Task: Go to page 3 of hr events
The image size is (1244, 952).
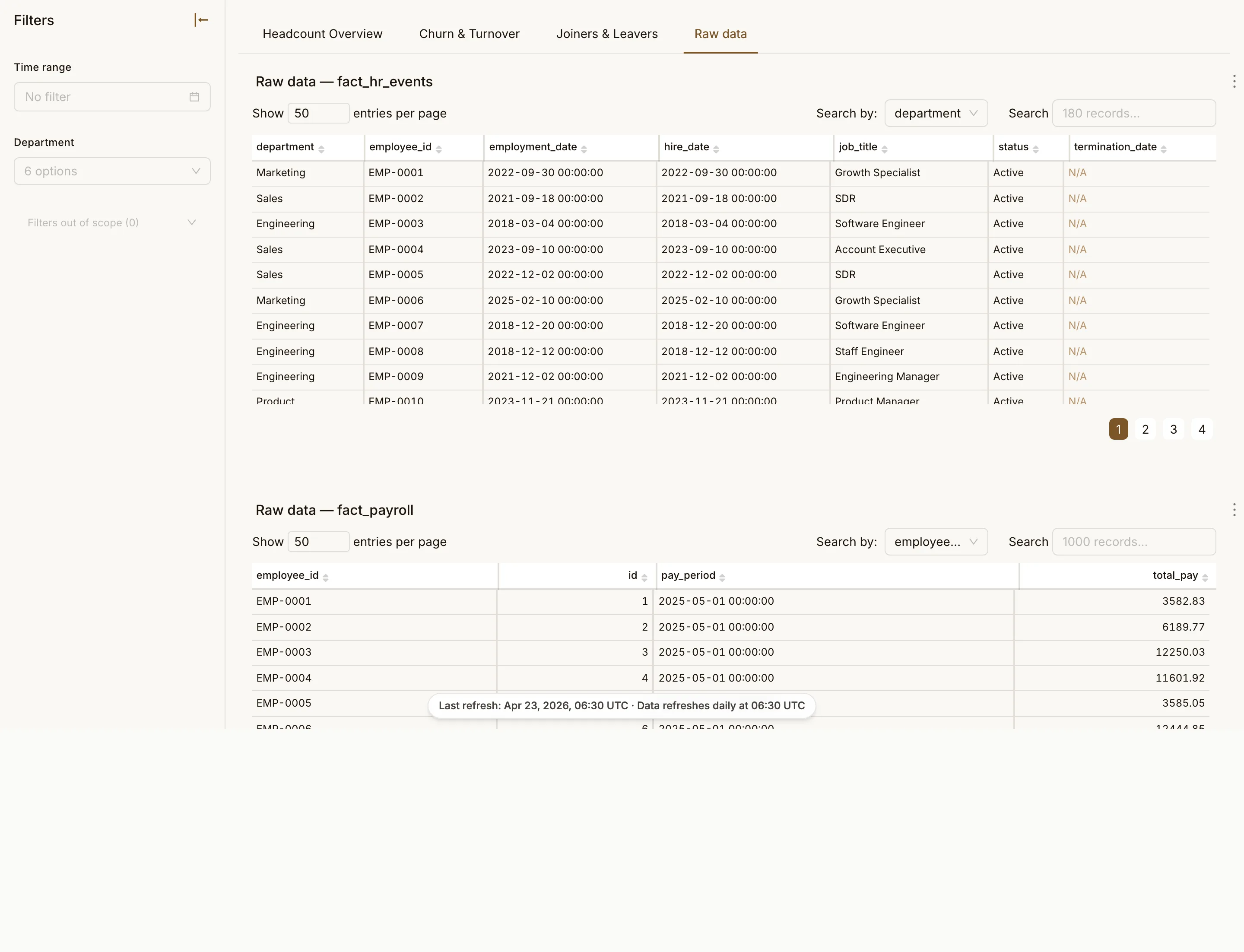Action: [x=1174, y=429]
